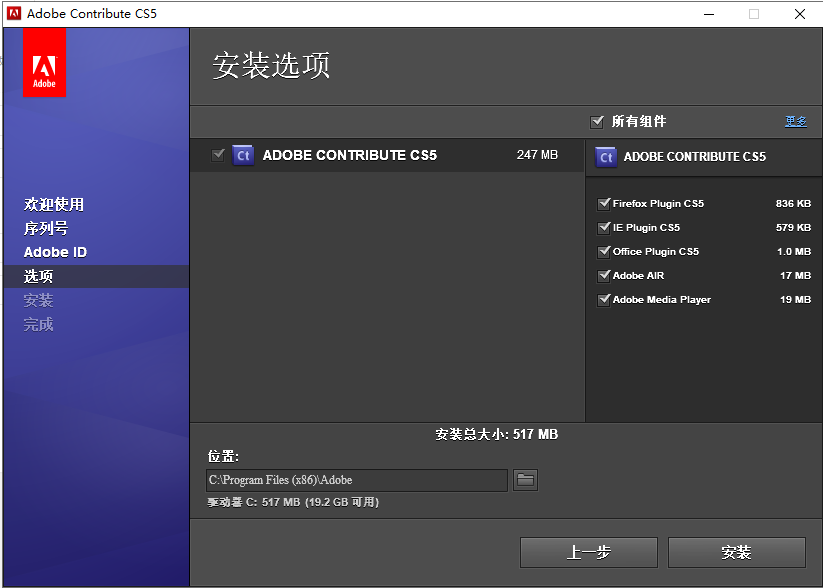Toggle the Office Plugin CS5 checkbox
Viewport: 823px width, 588px height.
(x=602, y=251)
